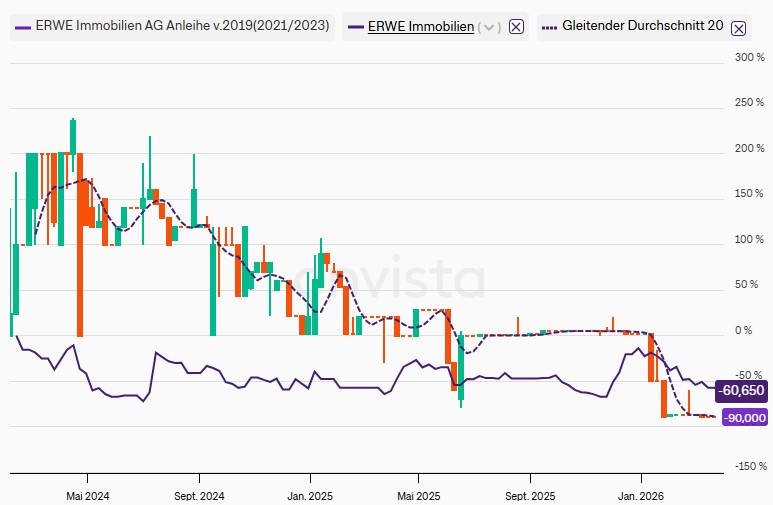Select the ERWE Immobilien AG Anleihe legend chip
Viewport: 773px width, 505px height.
pos(172,26)
